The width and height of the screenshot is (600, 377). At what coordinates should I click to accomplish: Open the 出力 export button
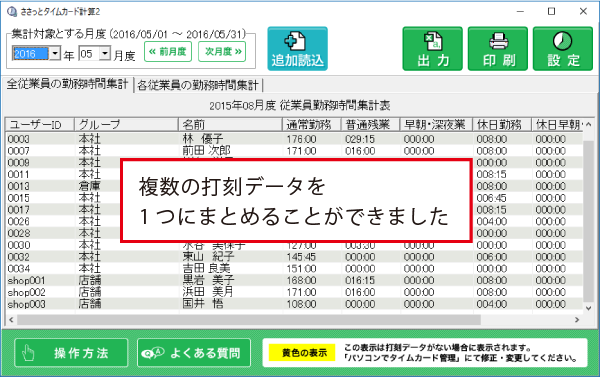(432, 49)
